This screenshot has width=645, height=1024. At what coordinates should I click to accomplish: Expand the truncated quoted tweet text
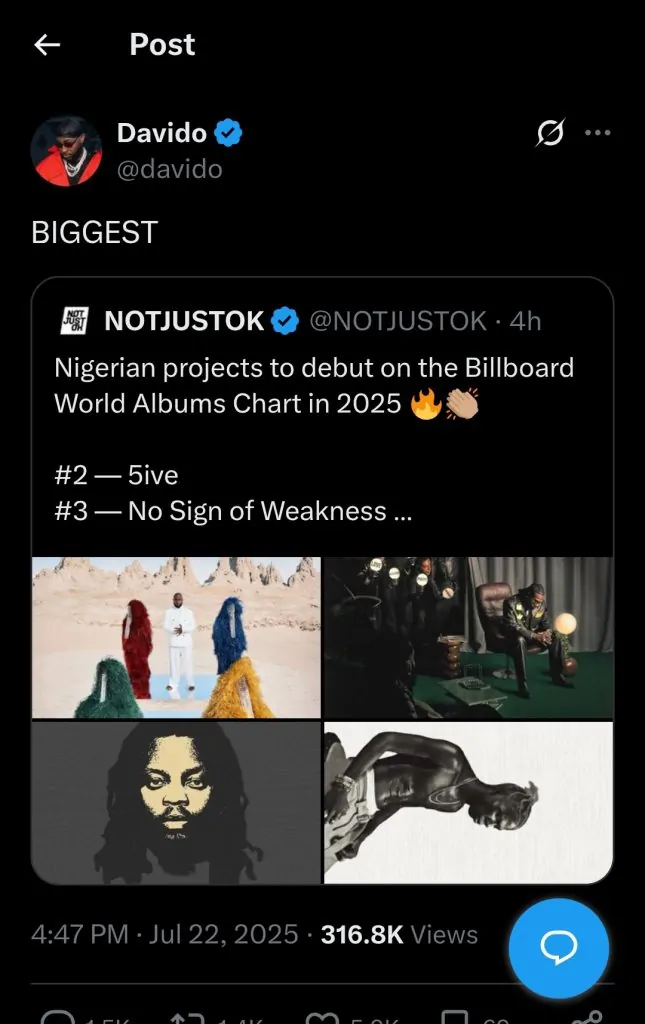point(402,511)
